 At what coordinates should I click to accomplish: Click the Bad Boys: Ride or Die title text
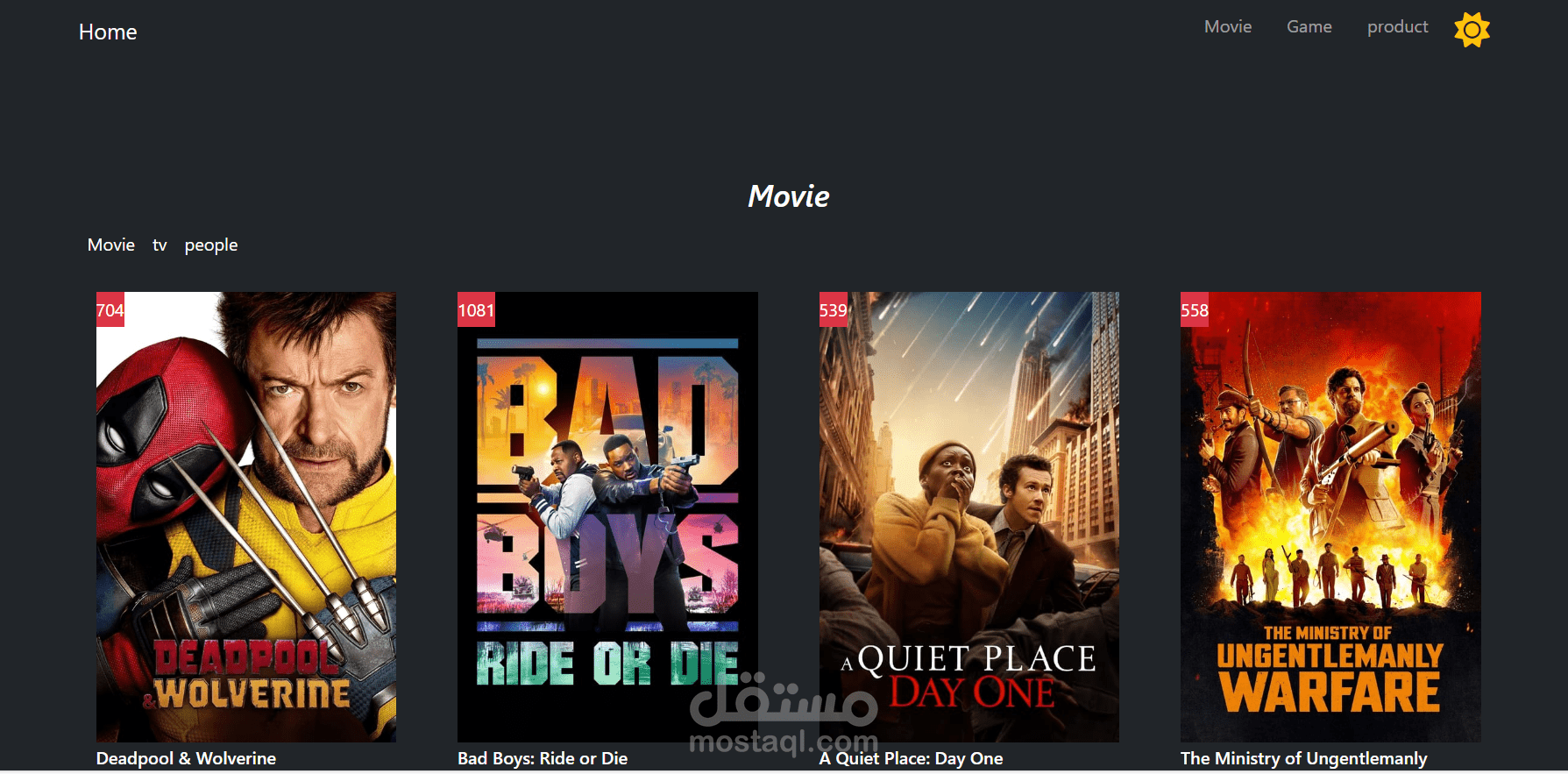(543, 758)
